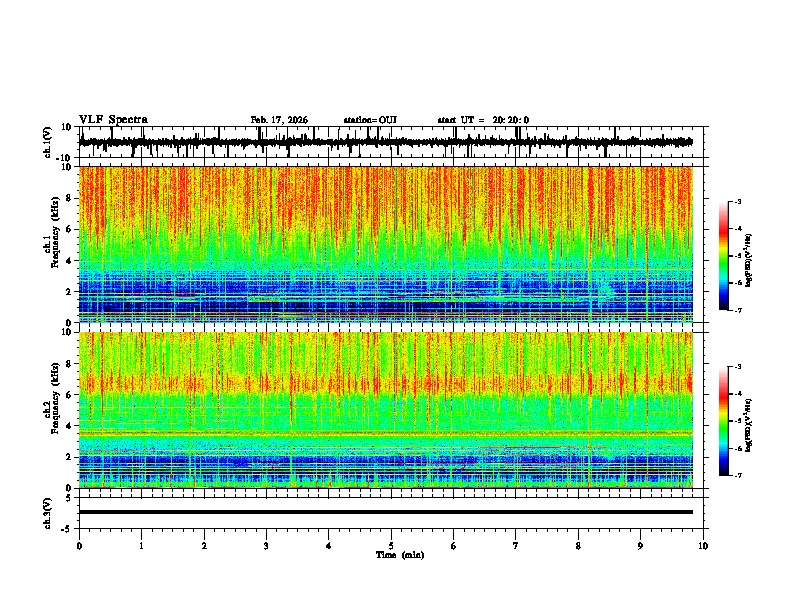Click time axis tick label "2"
Screen dimensions: 792x612
click(x=204, y=546)
